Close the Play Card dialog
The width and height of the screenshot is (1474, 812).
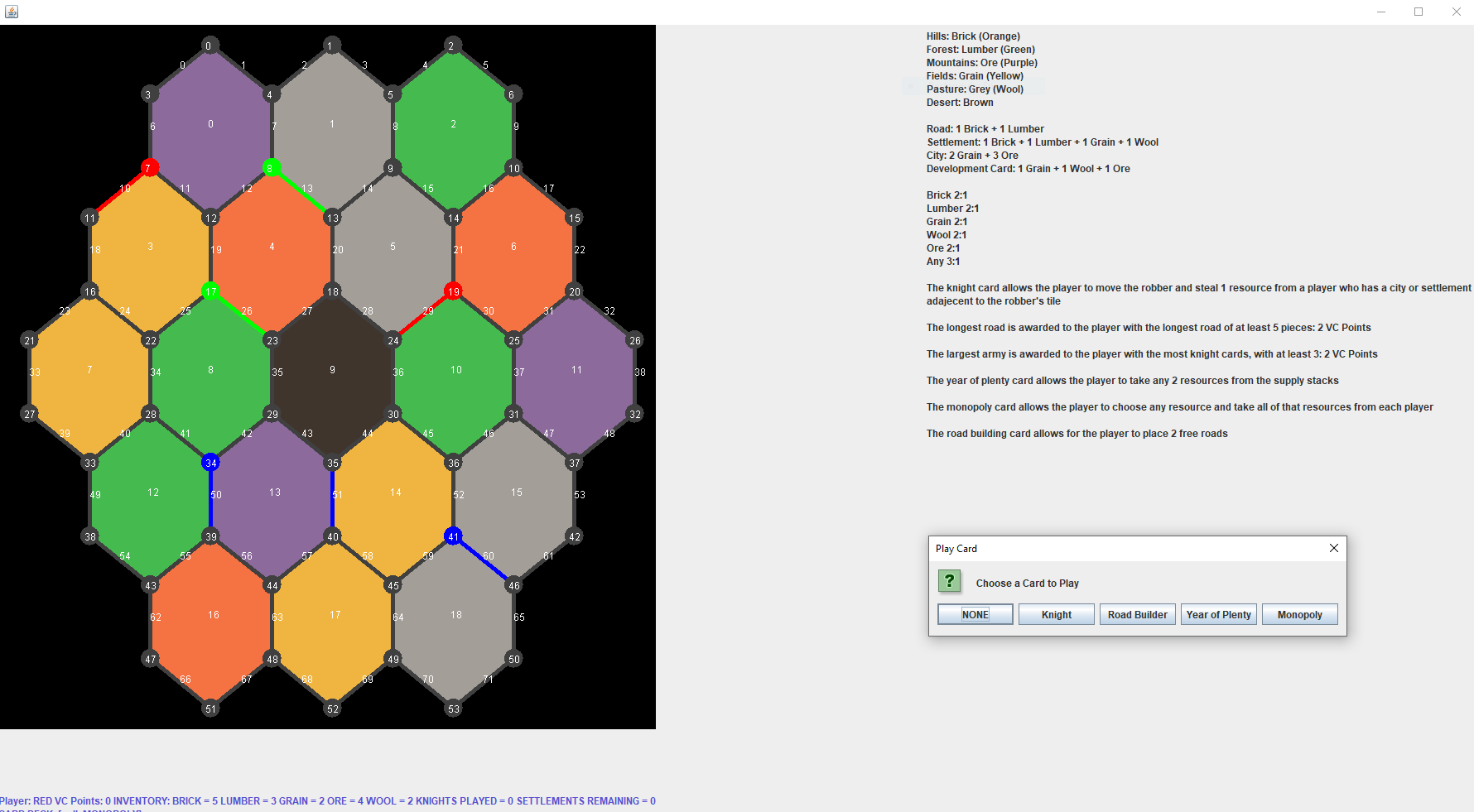point(1333,548)
